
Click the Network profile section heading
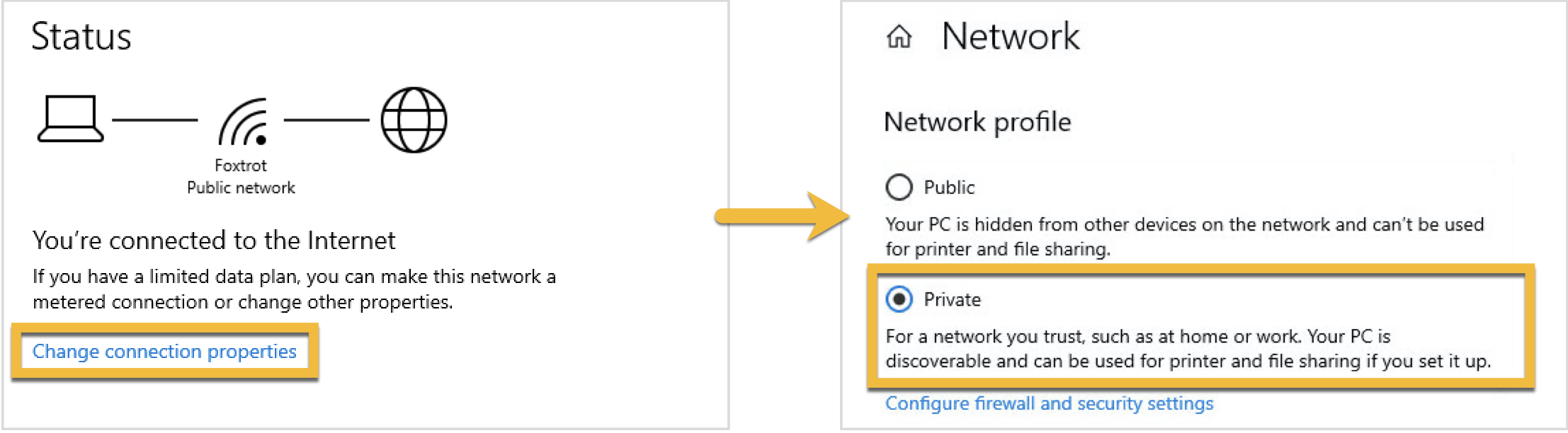(977, 122)
